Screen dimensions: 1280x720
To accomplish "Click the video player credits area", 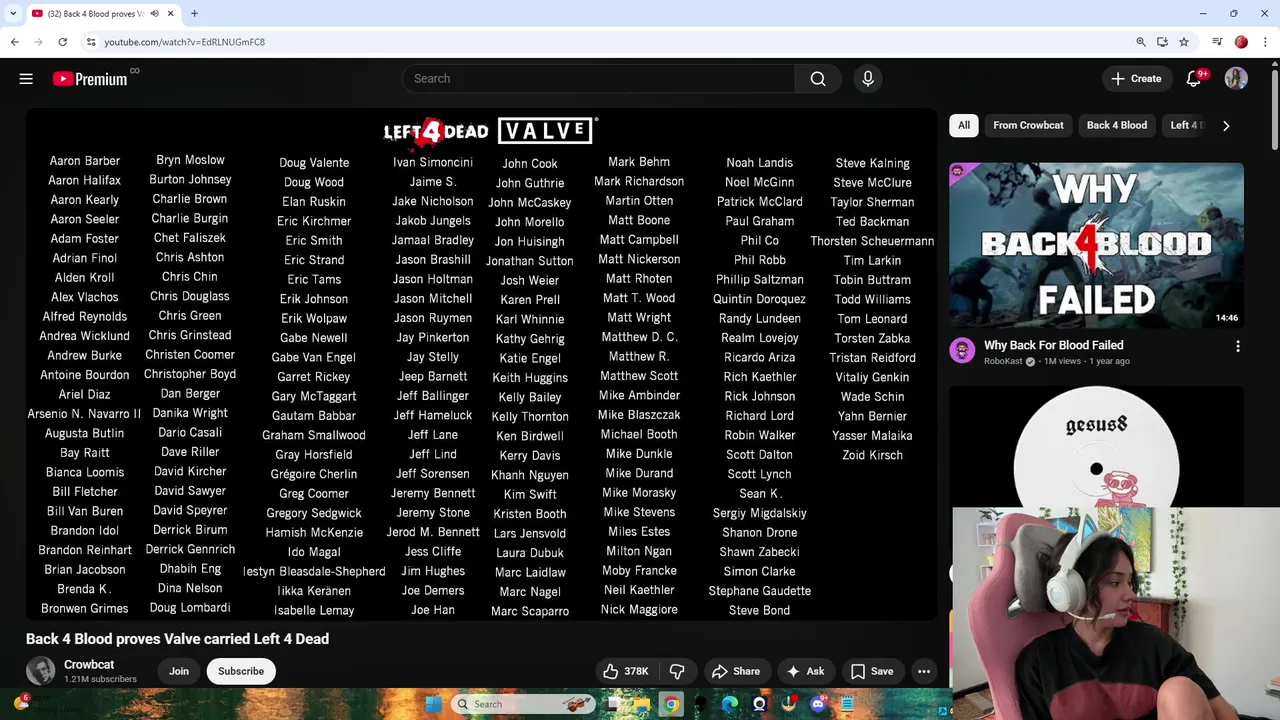I will point(481,364).
